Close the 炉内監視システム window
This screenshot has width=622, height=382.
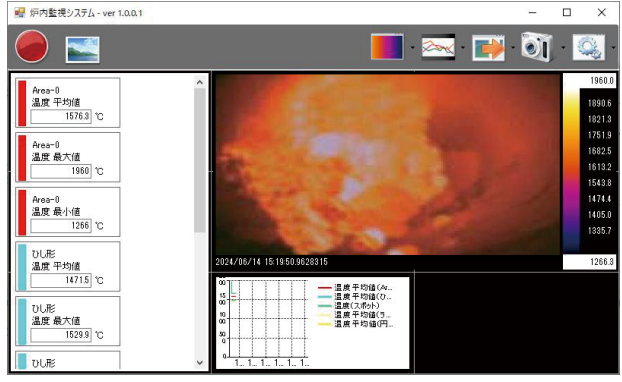(601, 13)
